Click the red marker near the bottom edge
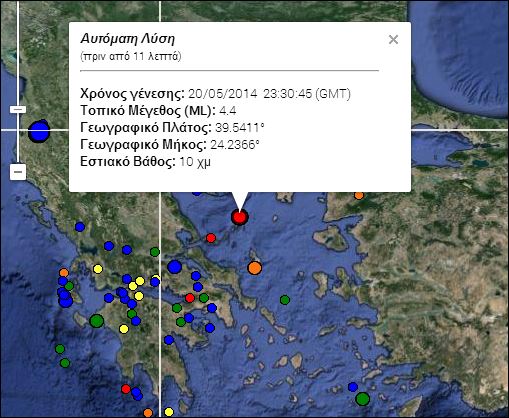509x418 pixels. (x=126, y=389)
